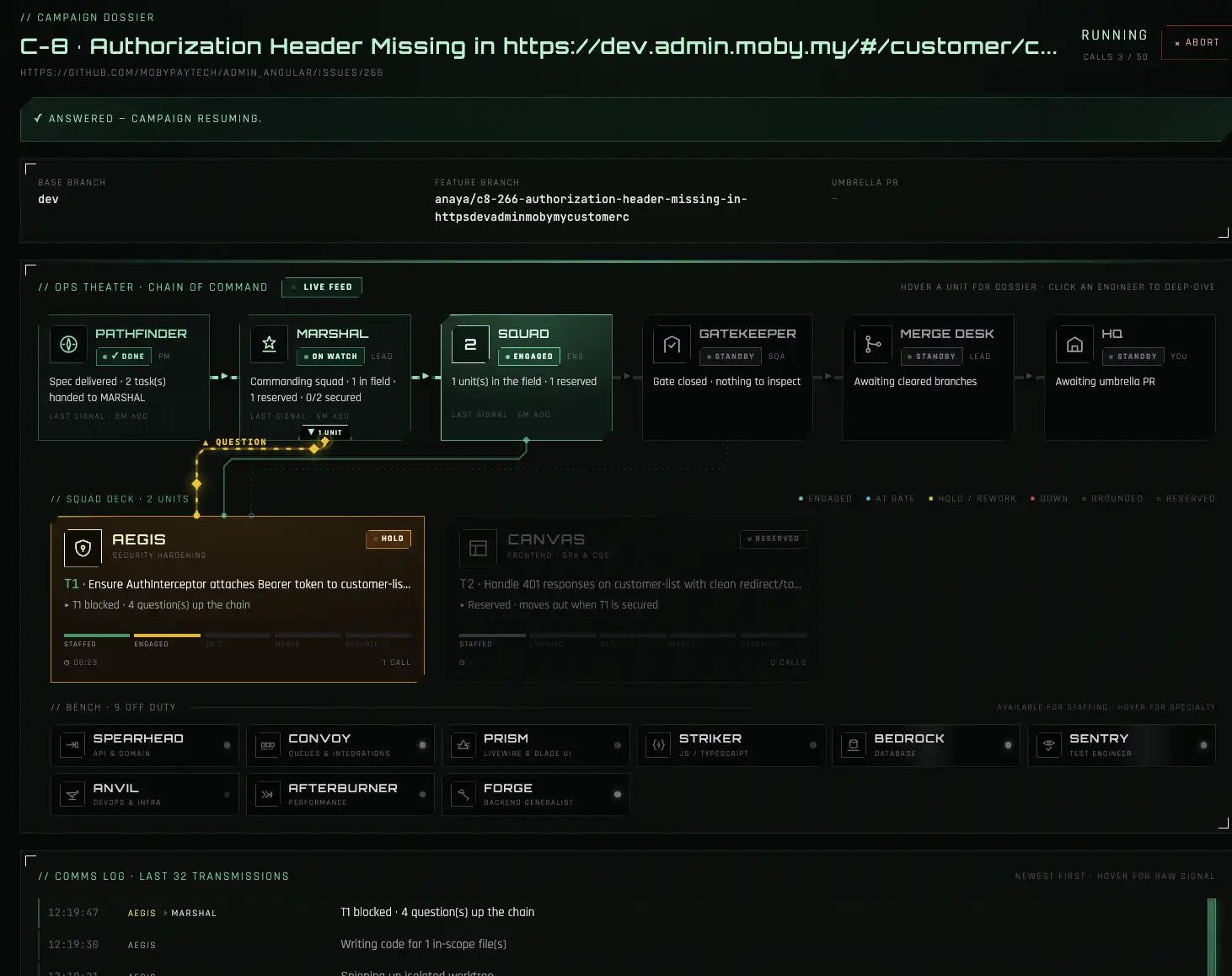The width and height of the screenshot is (1232, 976).
Task: Click the ENGAGED status badge on Squad
Action: (529, 357)
